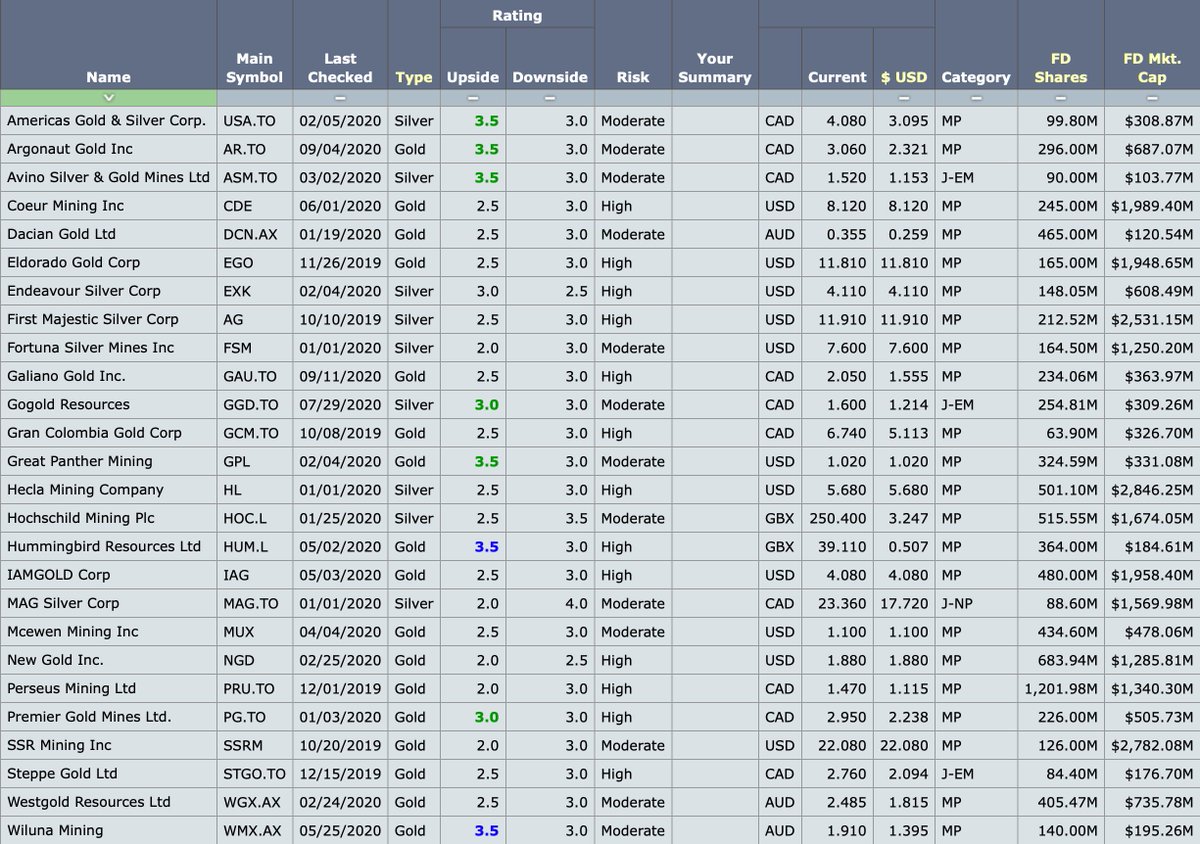Click the FD Shares column header
This screenshot has height=844, width=1200.
[x=1060, y=68]
